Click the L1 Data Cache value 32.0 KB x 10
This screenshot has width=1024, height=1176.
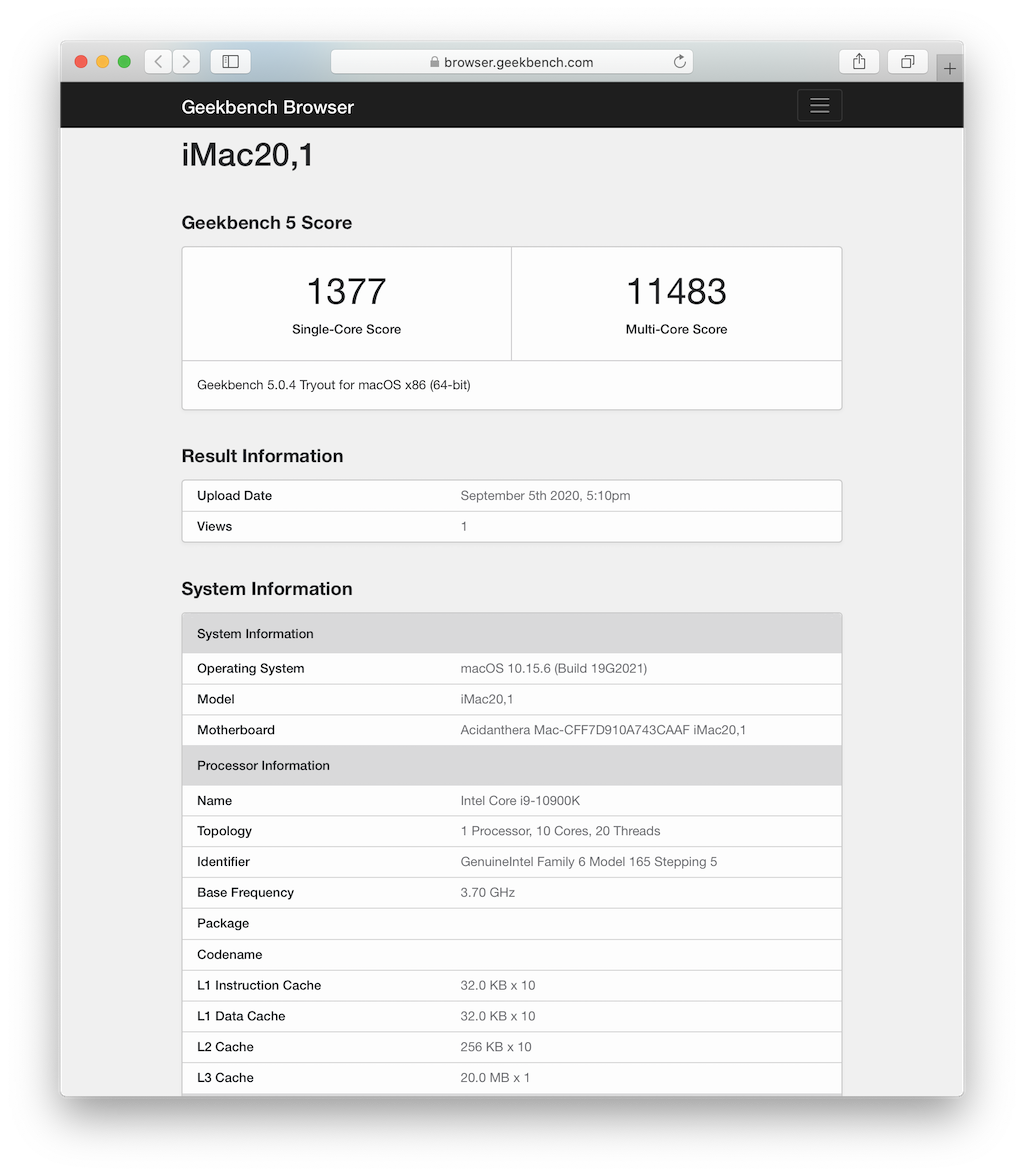[498, 1016]
